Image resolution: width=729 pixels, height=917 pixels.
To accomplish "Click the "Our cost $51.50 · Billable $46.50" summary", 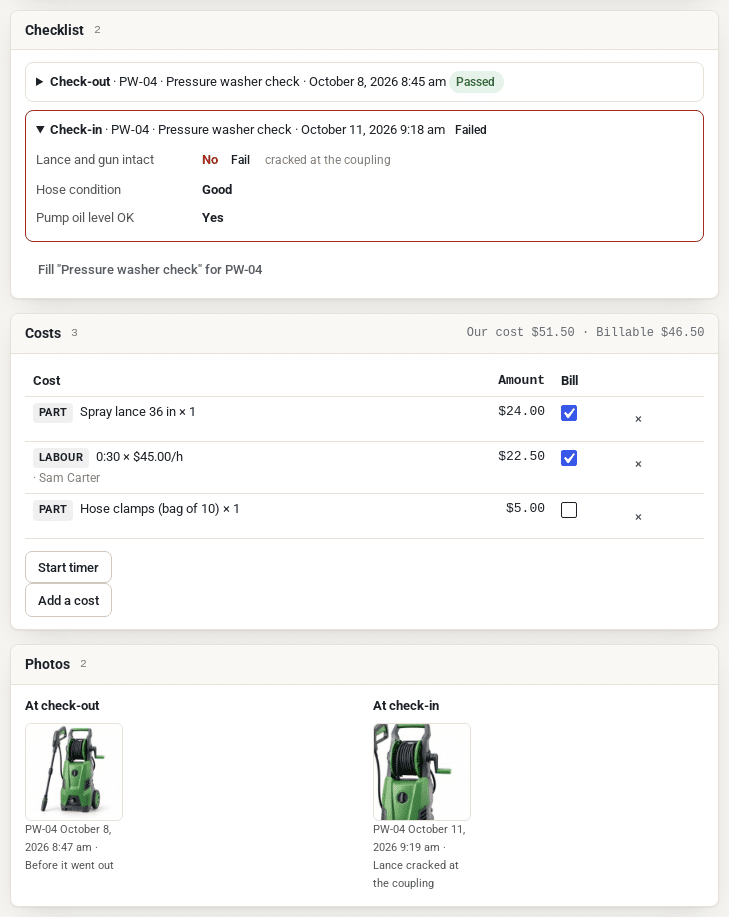I will point(585,332).
